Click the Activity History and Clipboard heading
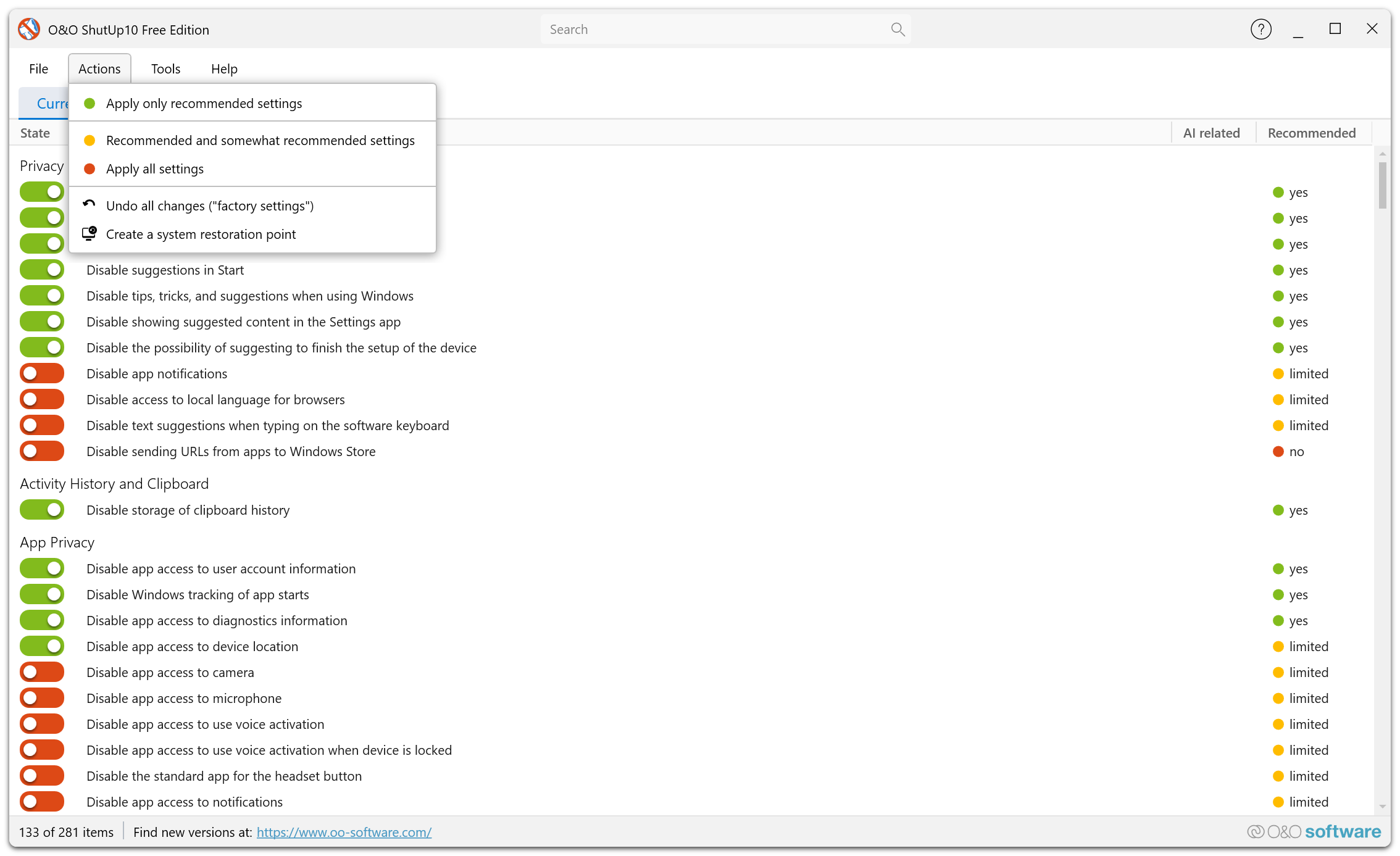 pyautogui.click(x=114, y=483)
